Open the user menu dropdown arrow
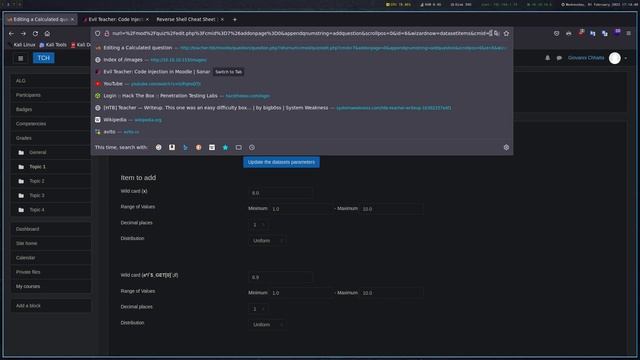Viewport: 640px width, 360px height. [x=626, y=58]
